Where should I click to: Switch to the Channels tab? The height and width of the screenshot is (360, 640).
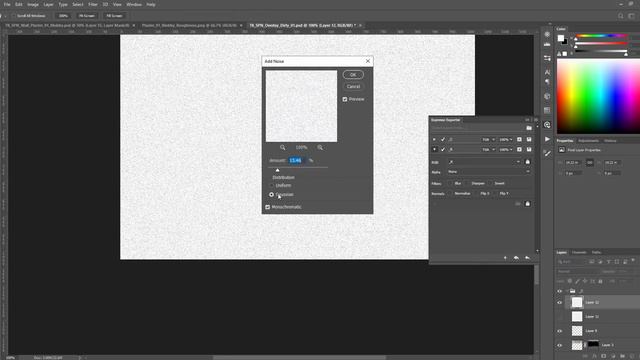(x=579, y=252)
